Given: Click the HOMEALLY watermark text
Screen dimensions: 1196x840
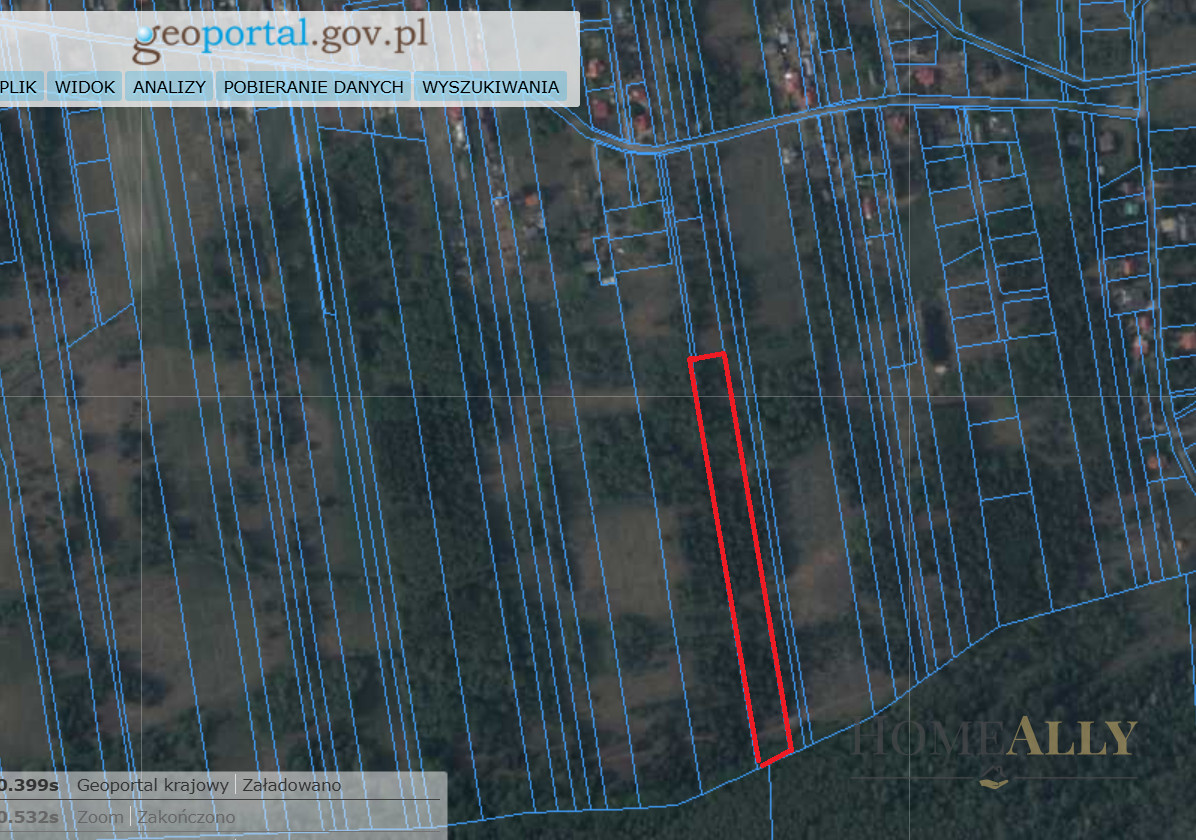Looking at the screenshot, I should coord(994,739).
